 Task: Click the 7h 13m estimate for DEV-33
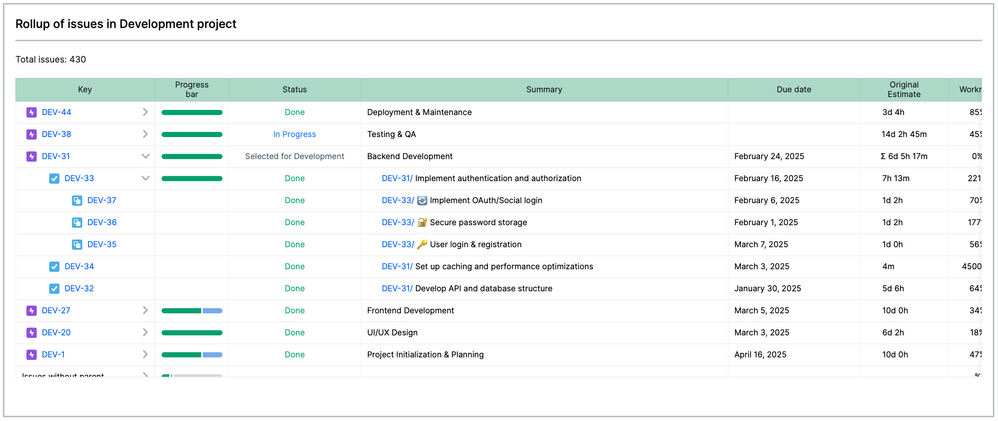click(x=896, y=178)
